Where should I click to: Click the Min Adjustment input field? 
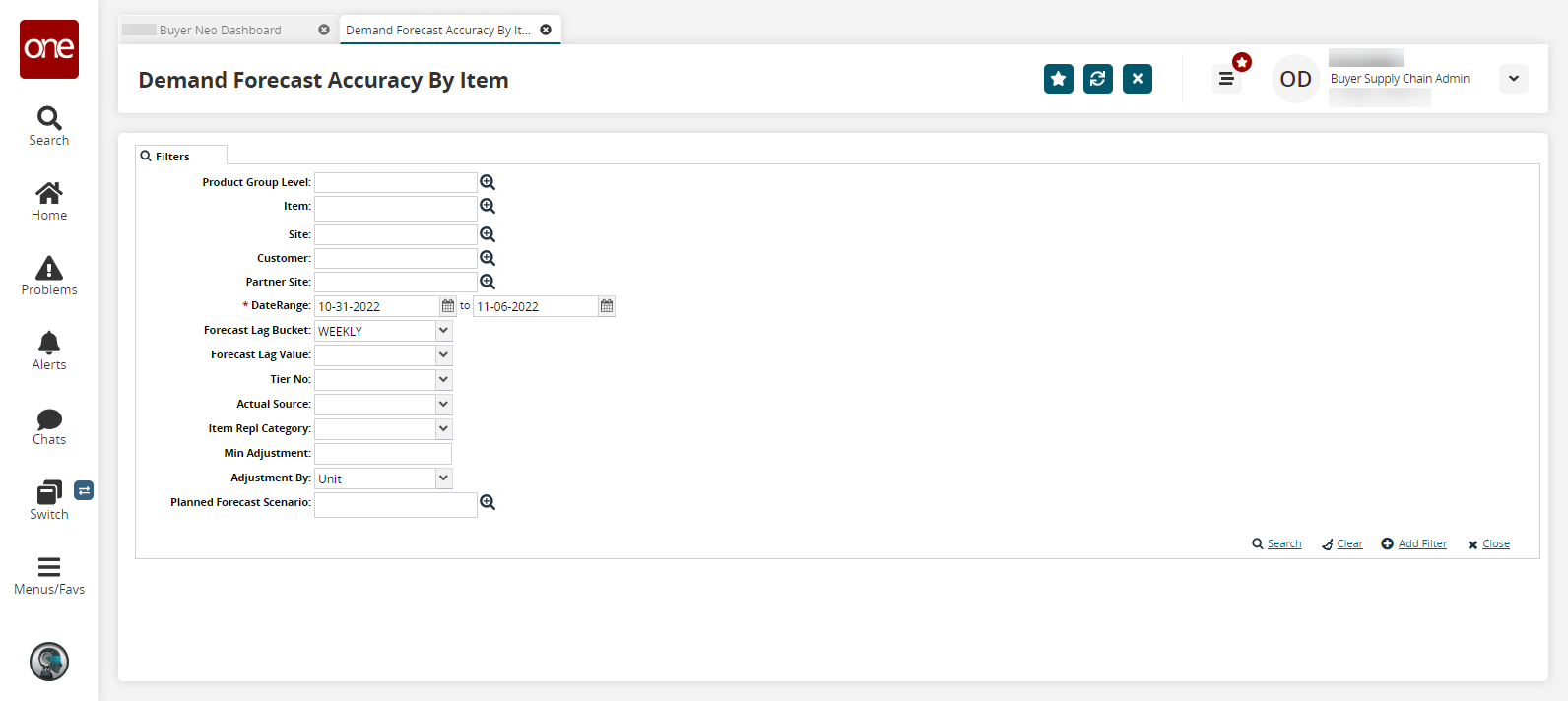click(x=382, y=454)
